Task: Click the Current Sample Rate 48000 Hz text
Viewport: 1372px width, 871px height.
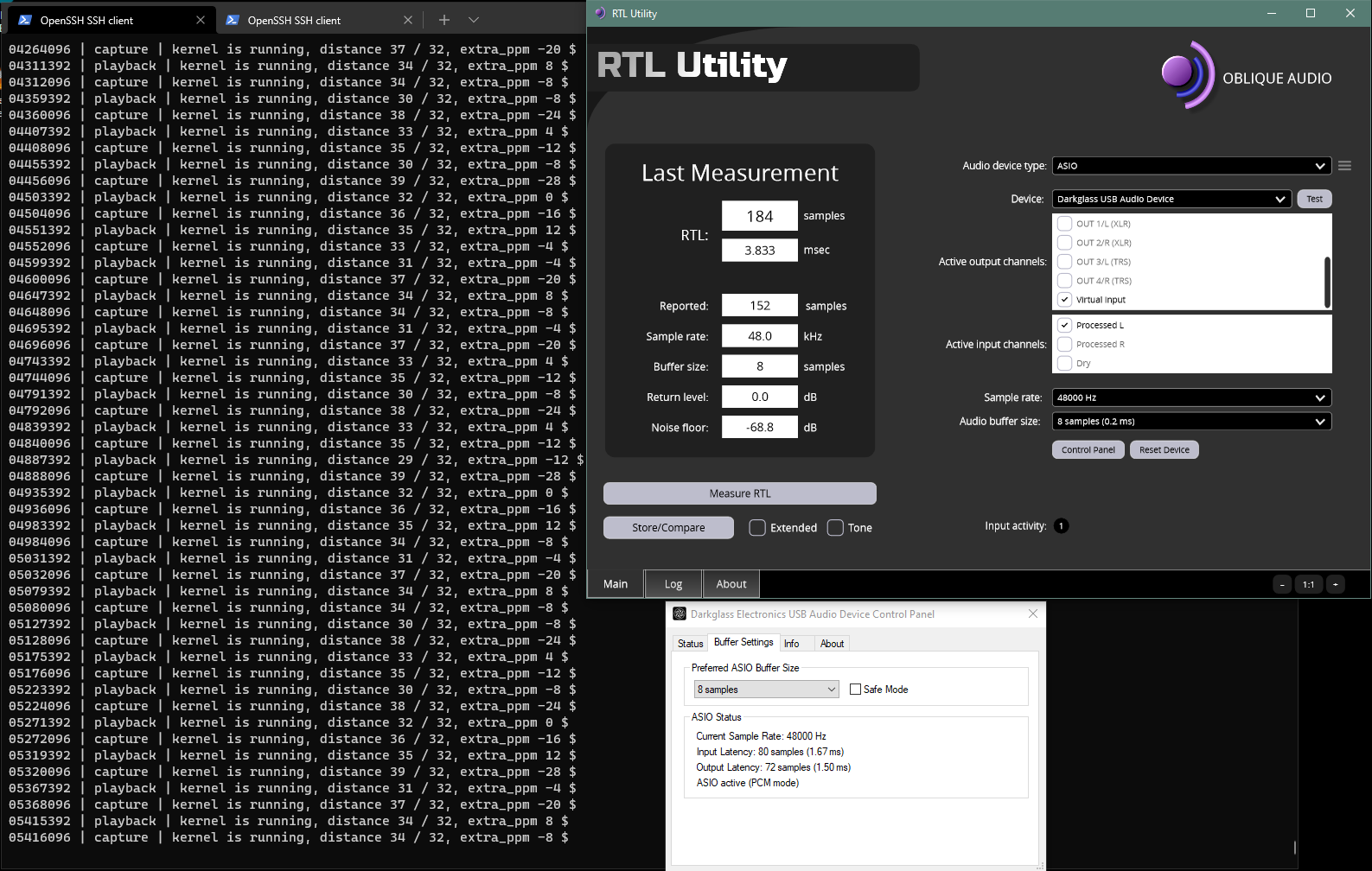Action: tap(761, 736)
